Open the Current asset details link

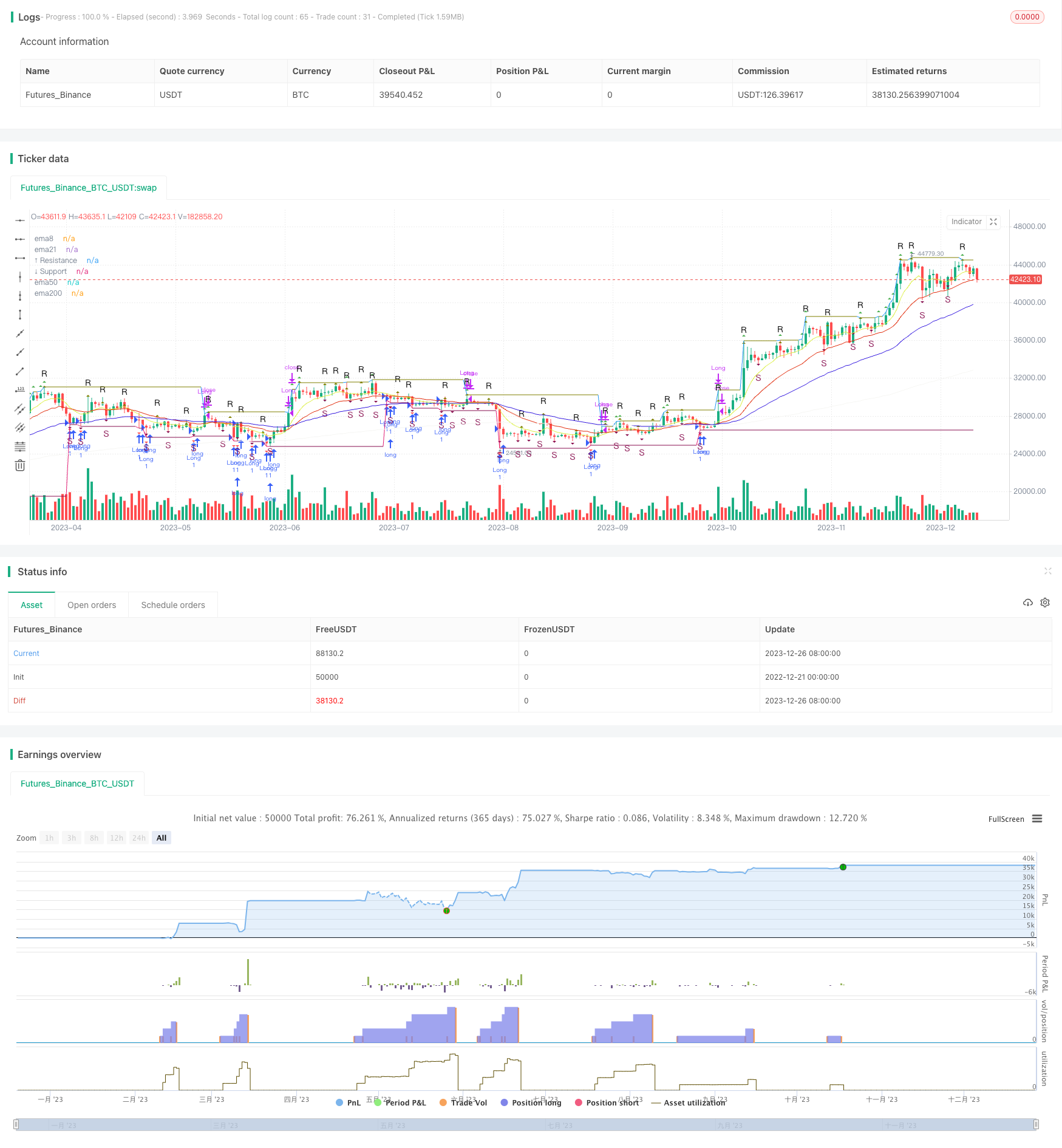pyautogui.click(x=26, y=653)
